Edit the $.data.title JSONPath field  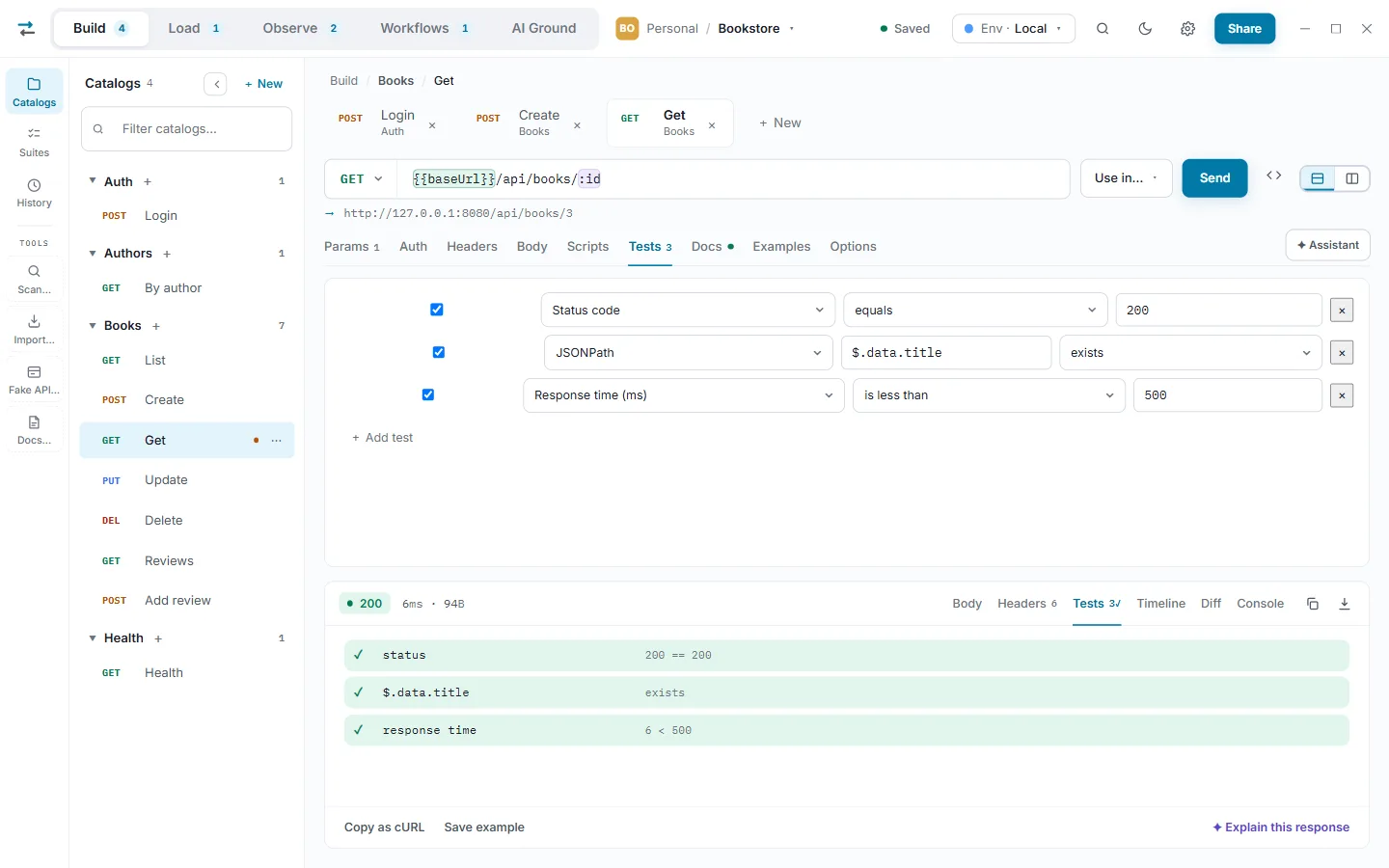pyautogui.click(x=946, y=353)
